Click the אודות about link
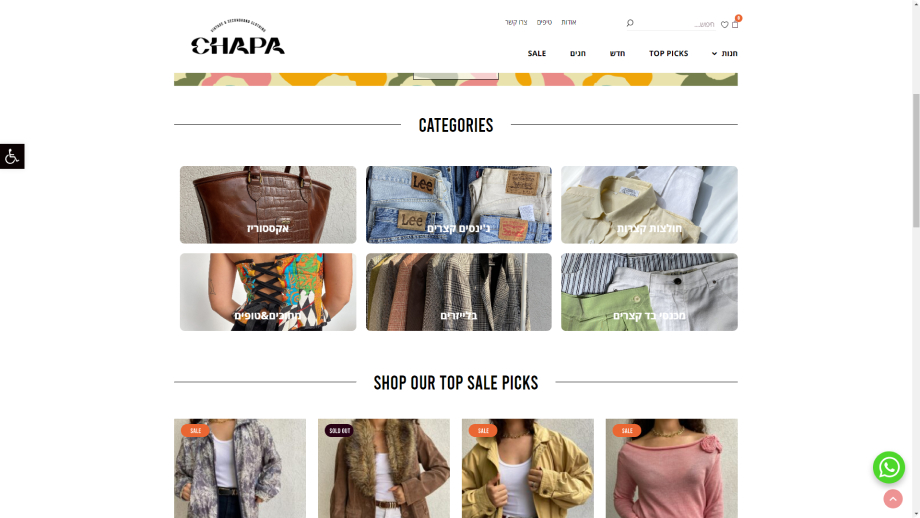 tap(569, 22)
